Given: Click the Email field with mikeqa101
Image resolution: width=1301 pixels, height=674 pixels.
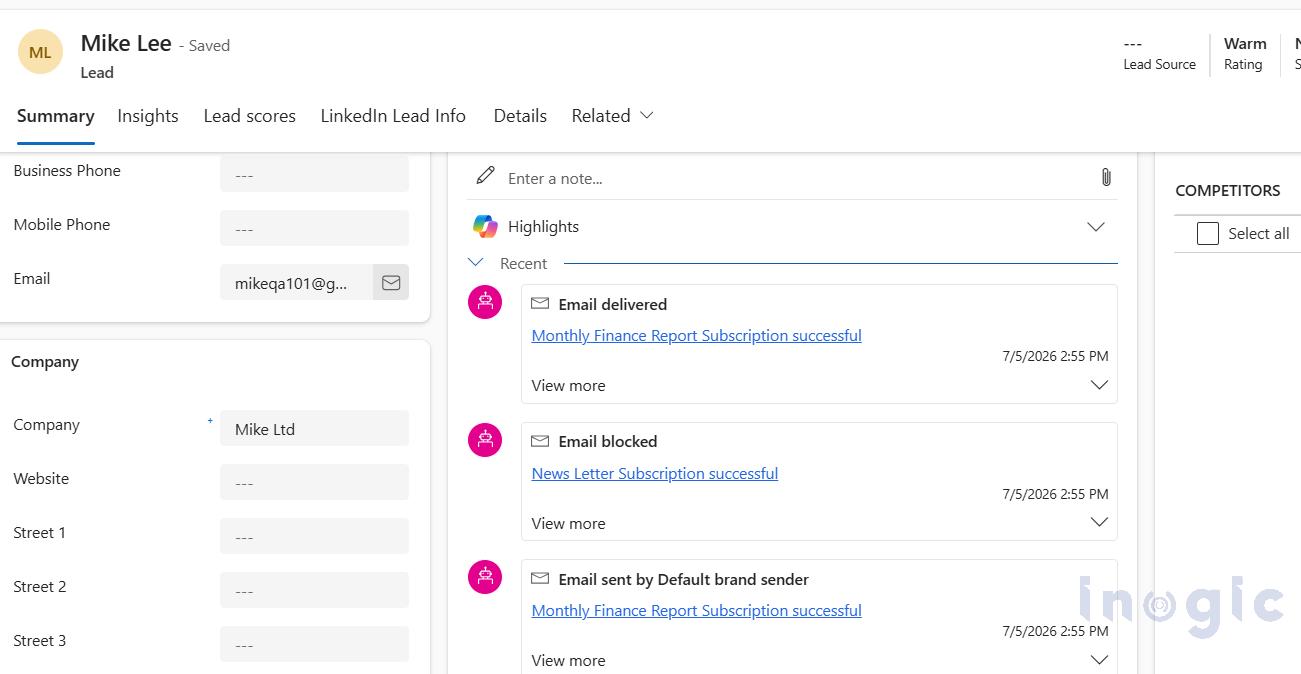Looking at the screenshot, I should [x=296, y=283].
